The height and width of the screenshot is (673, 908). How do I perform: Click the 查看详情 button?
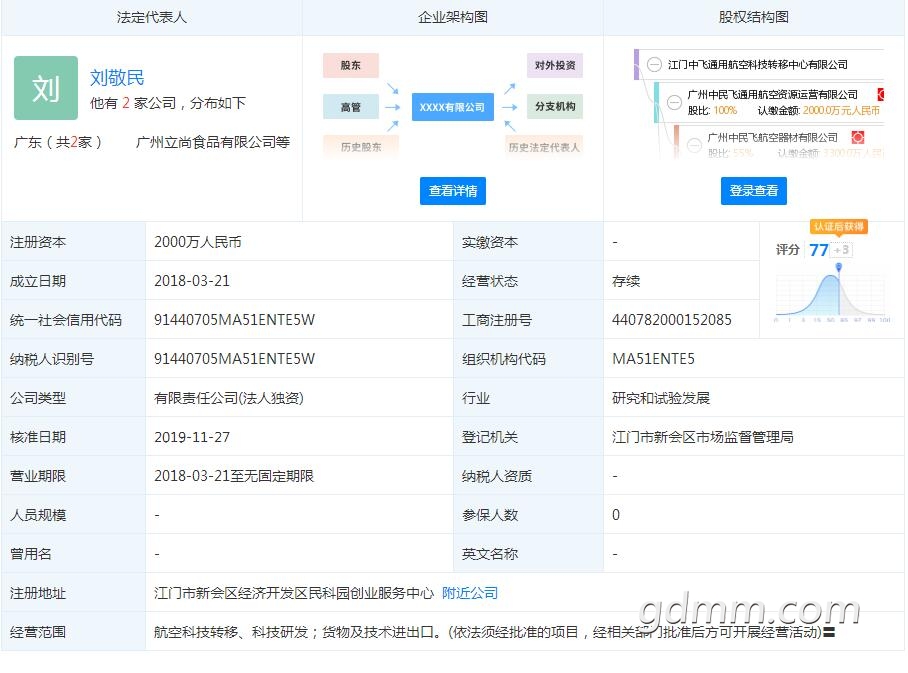[453, 191]
